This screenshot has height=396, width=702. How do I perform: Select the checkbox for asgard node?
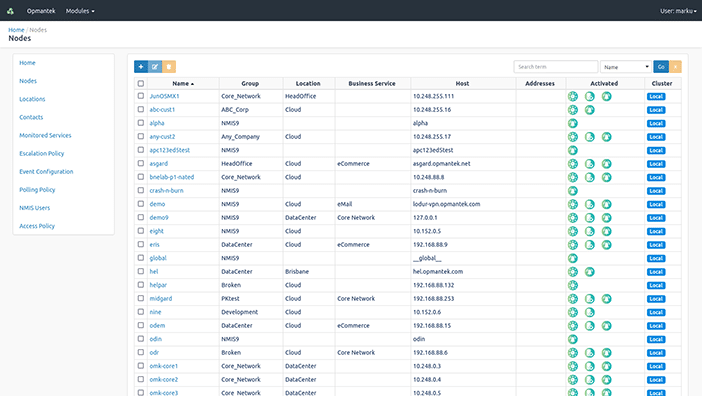(141, 163)
